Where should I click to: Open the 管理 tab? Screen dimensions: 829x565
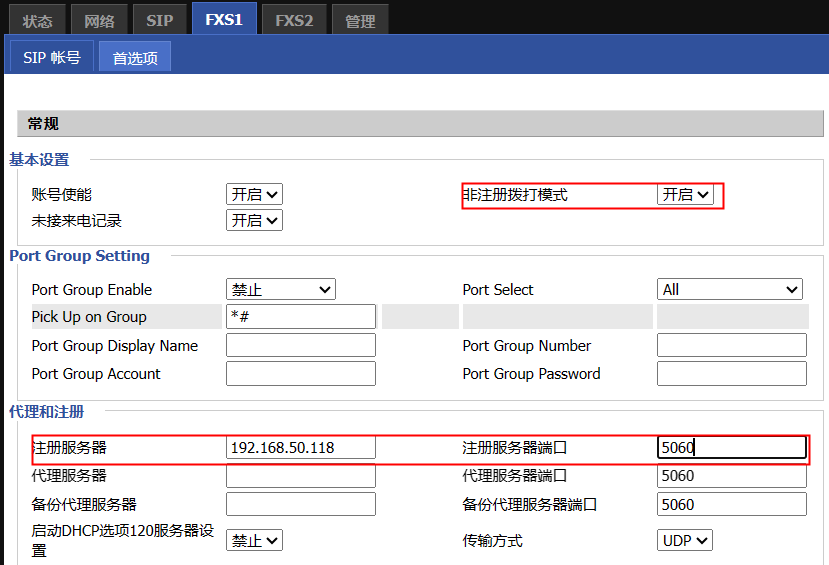[x=360, y=20]
